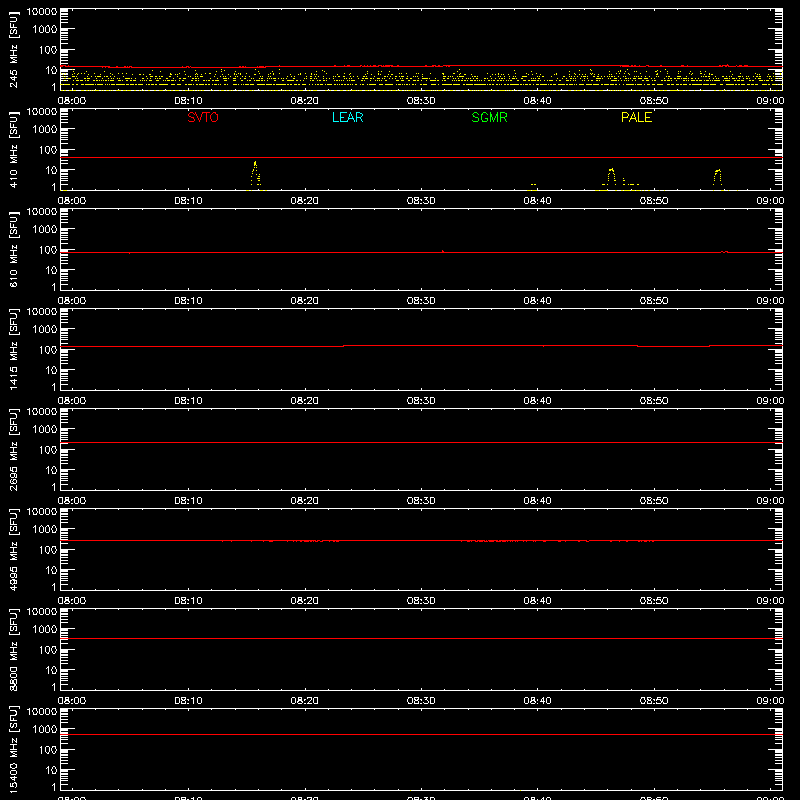Click 08:30 tick label under 245 MHz plot
The width and height of the screenshot is (800, 800).
pos(421,101)
